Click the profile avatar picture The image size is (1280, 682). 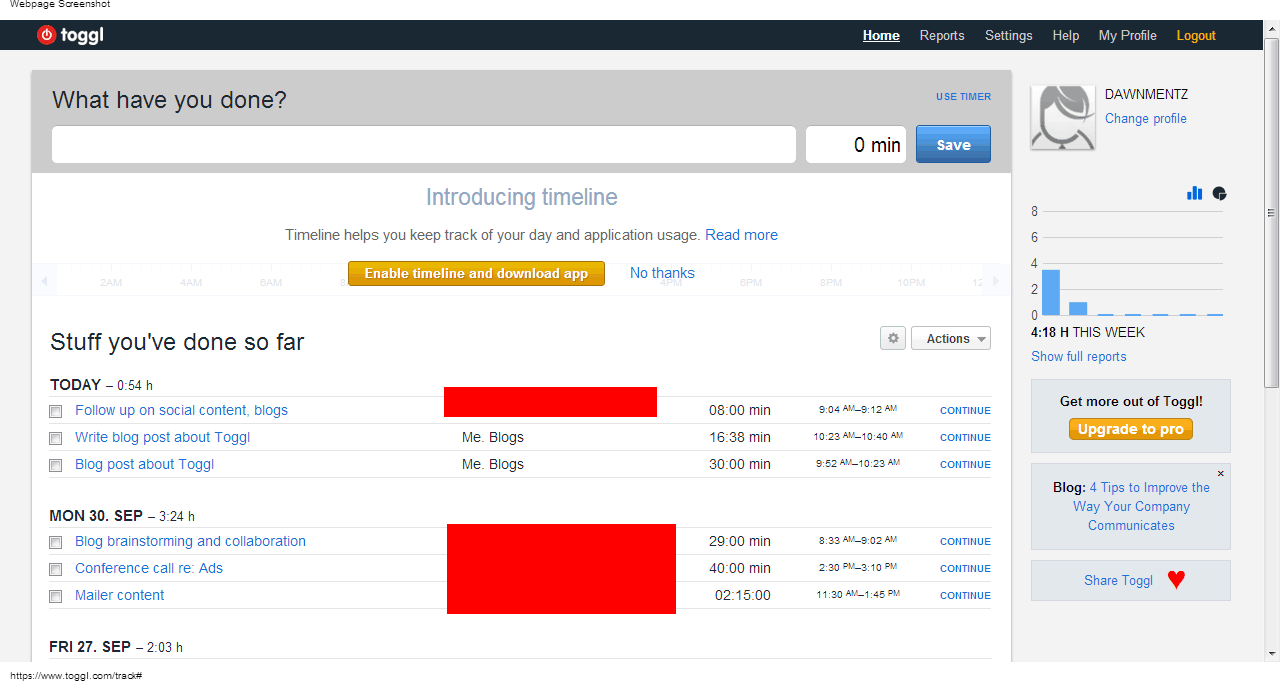tap(1063, 117)
